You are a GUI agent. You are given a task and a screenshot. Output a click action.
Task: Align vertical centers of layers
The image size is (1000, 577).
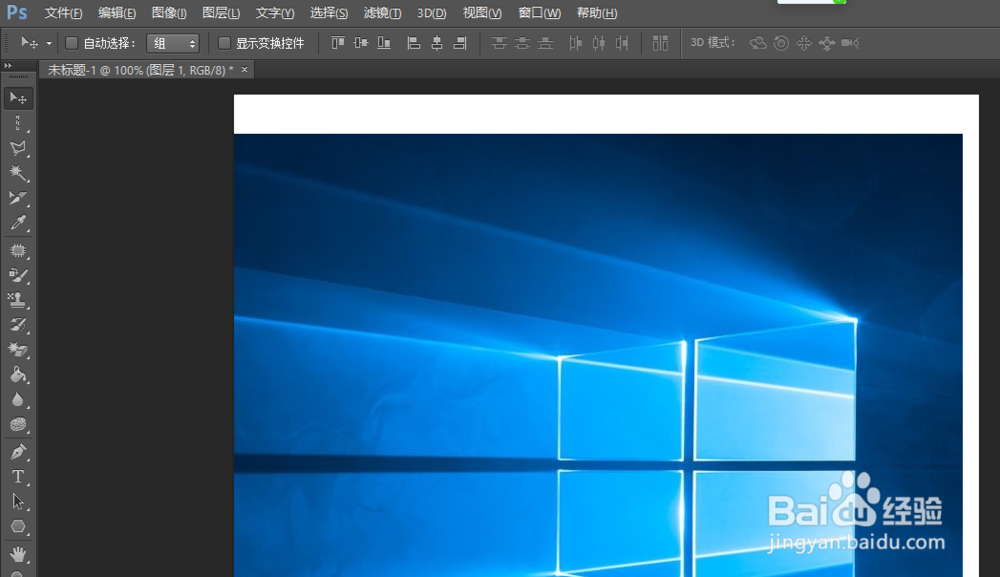(360, 43)
